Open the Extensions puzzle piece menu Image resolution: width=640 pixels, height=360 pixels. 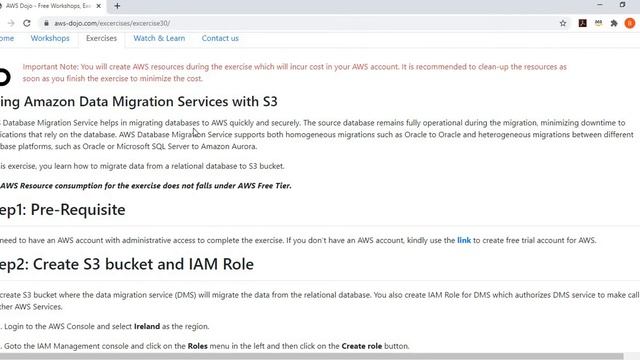point(614,23)
